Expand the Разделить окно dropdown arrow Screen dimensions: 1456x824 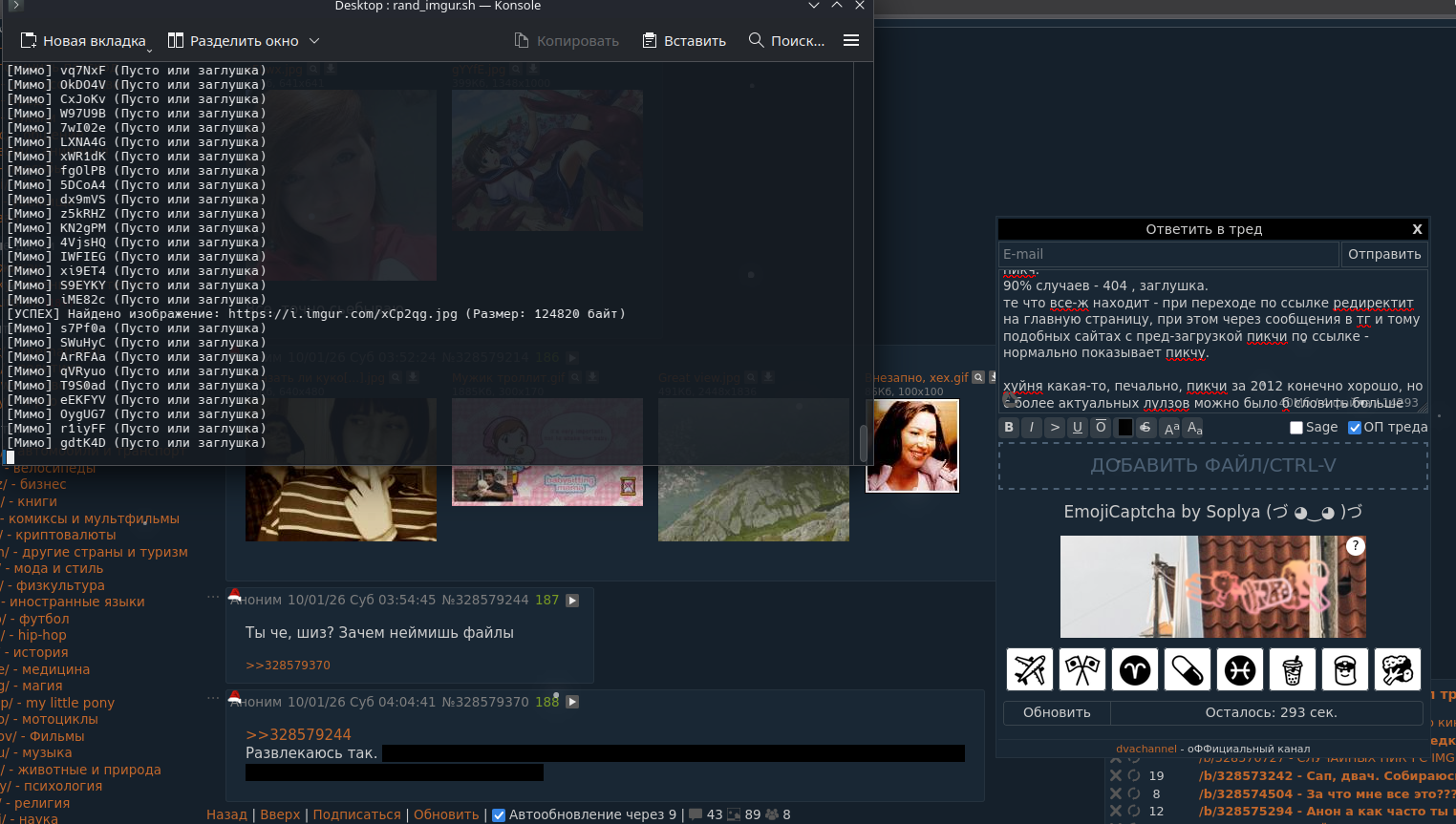(x=314, y=41)
